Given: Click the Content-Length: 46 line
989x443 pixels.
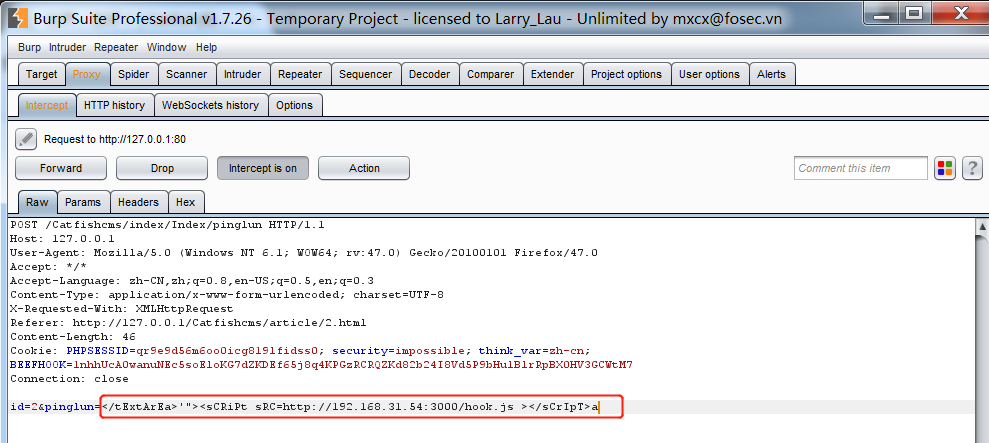Looking at the screenshot, I should [73, 336].
